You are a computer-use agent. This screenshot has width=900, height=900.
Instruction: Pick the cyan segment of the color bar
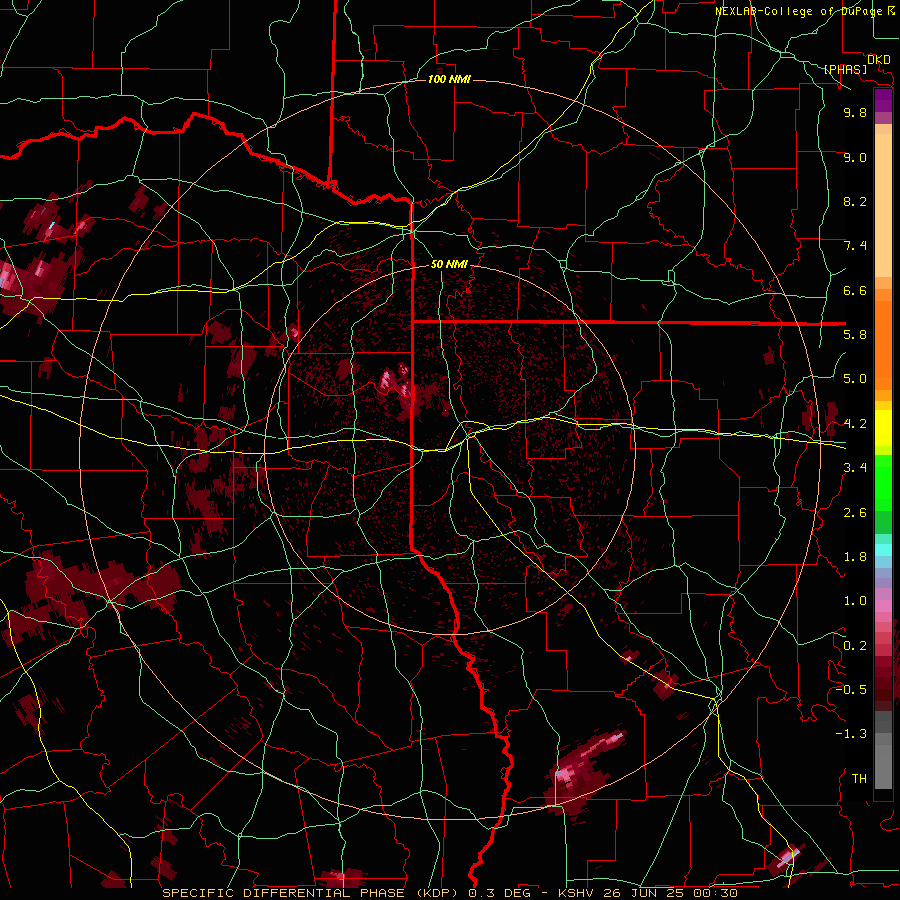pos(883,550)
